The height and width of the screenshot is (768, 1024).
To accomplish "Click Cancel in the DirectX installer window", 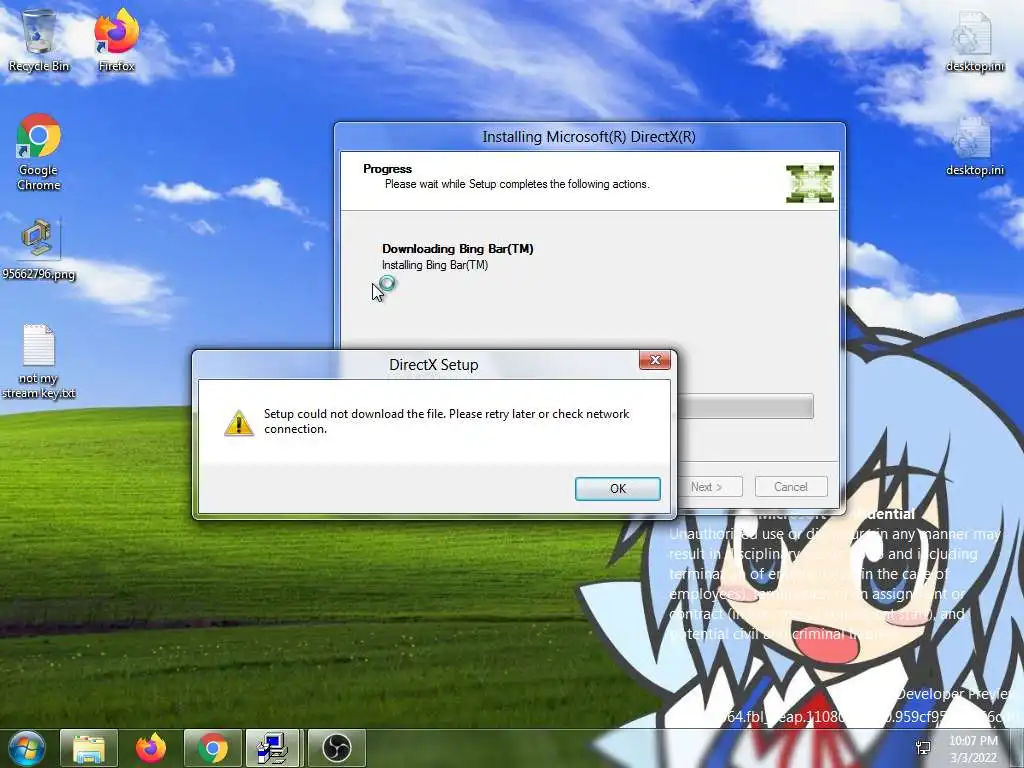I will 791,487.
